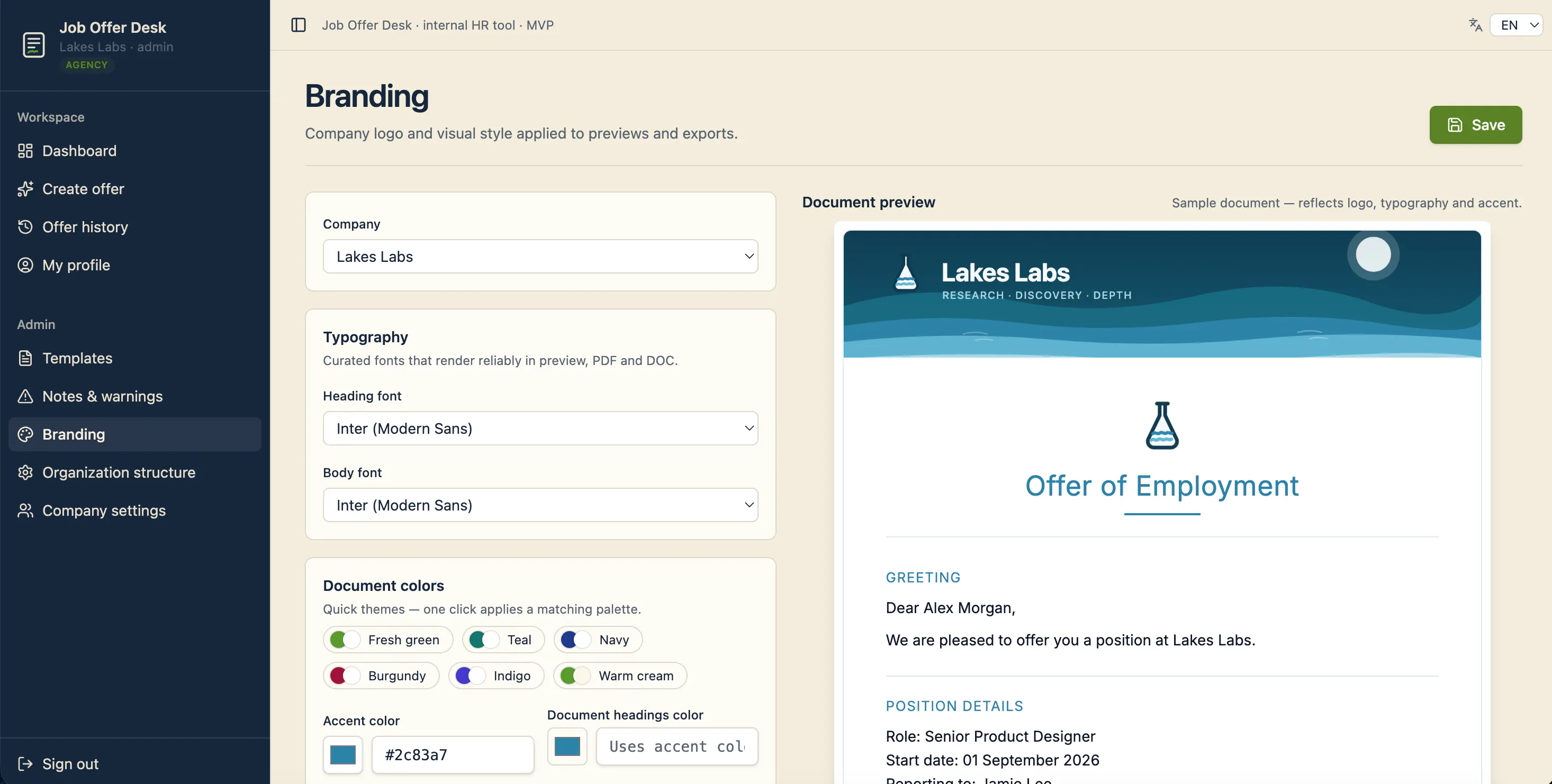The image size is (1552, 784).
Task: Click the Branding palette icon
Action: (x=25, y=434)
